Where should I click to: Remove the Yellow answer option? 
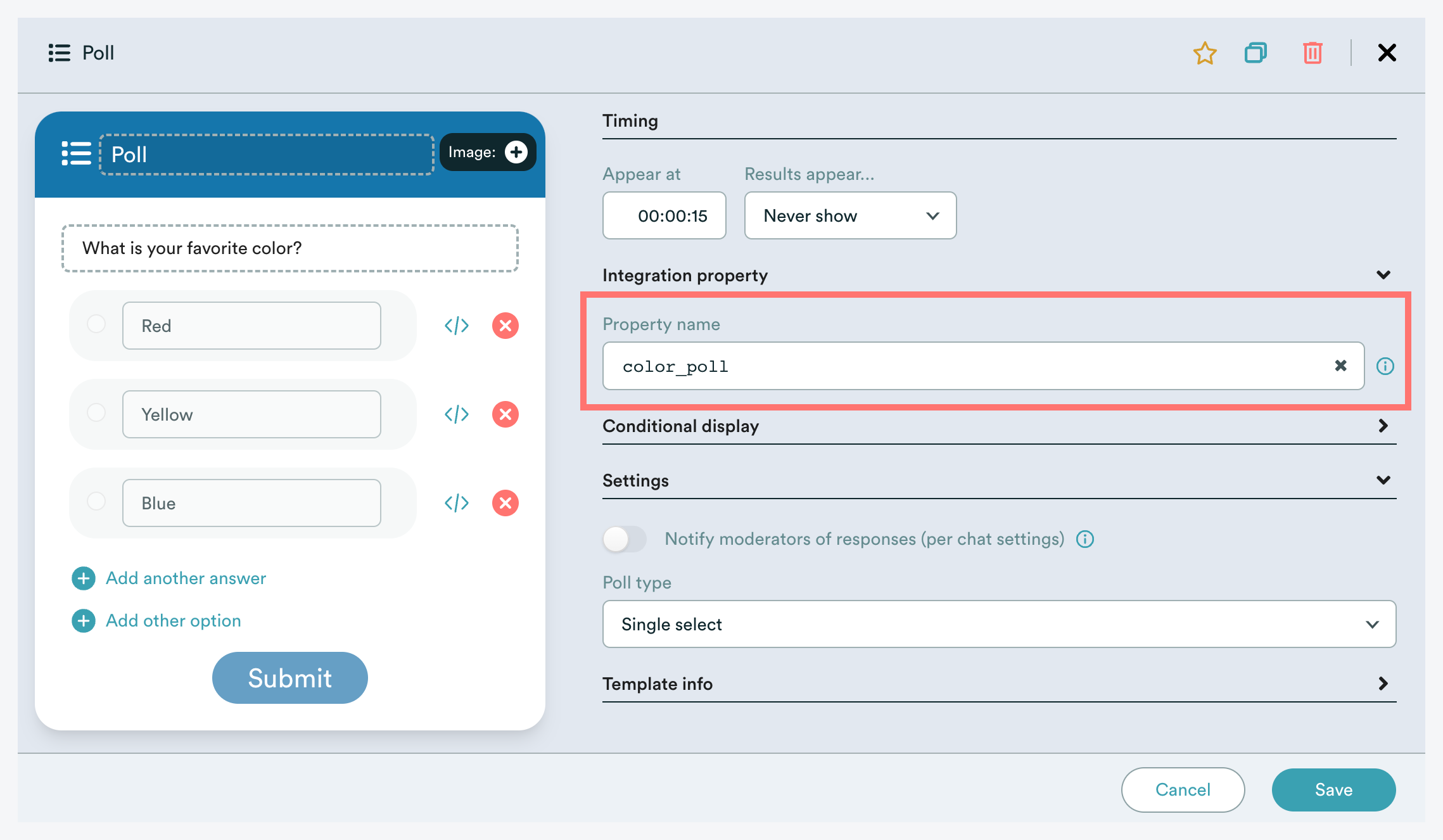pyautogui.click(x=505, y=414)
